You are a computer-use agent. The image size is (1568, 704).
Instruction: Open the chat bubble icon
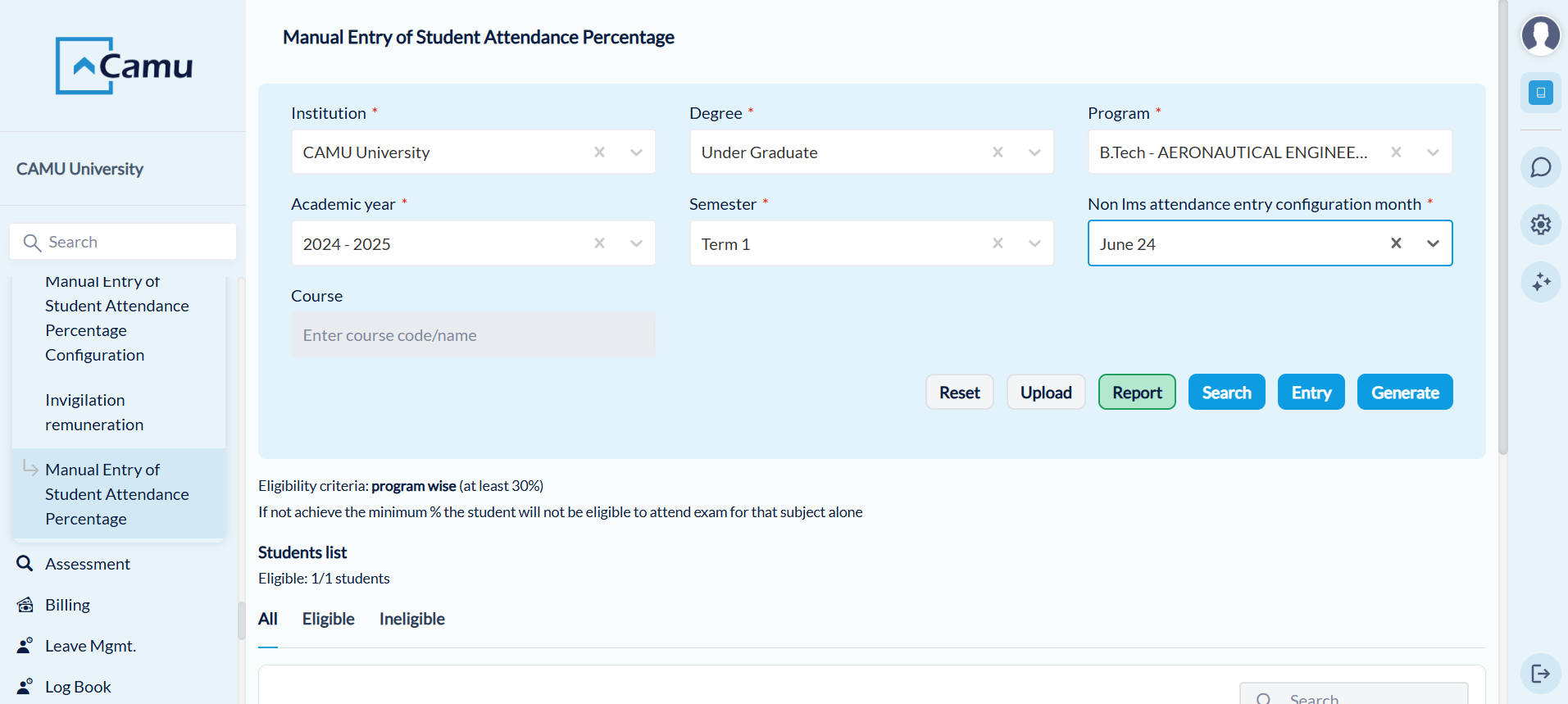(x=1540, y=167)
